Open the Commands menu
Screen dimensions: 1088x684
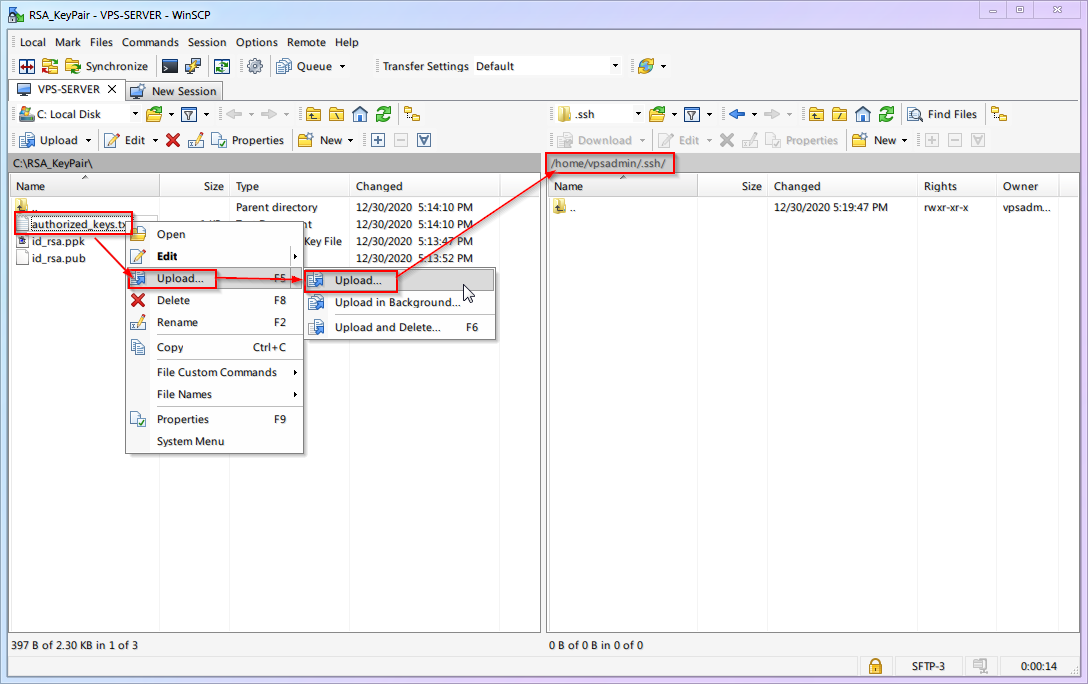point(150,42)
